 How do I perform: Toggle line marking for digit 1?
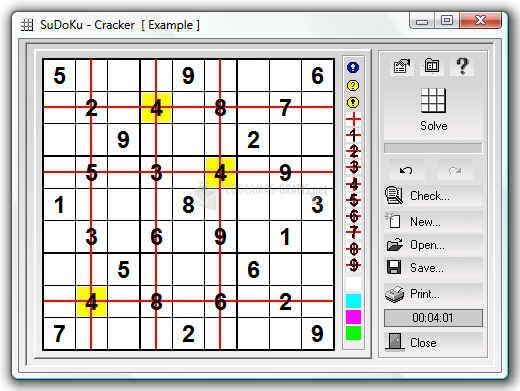(353, 135)
